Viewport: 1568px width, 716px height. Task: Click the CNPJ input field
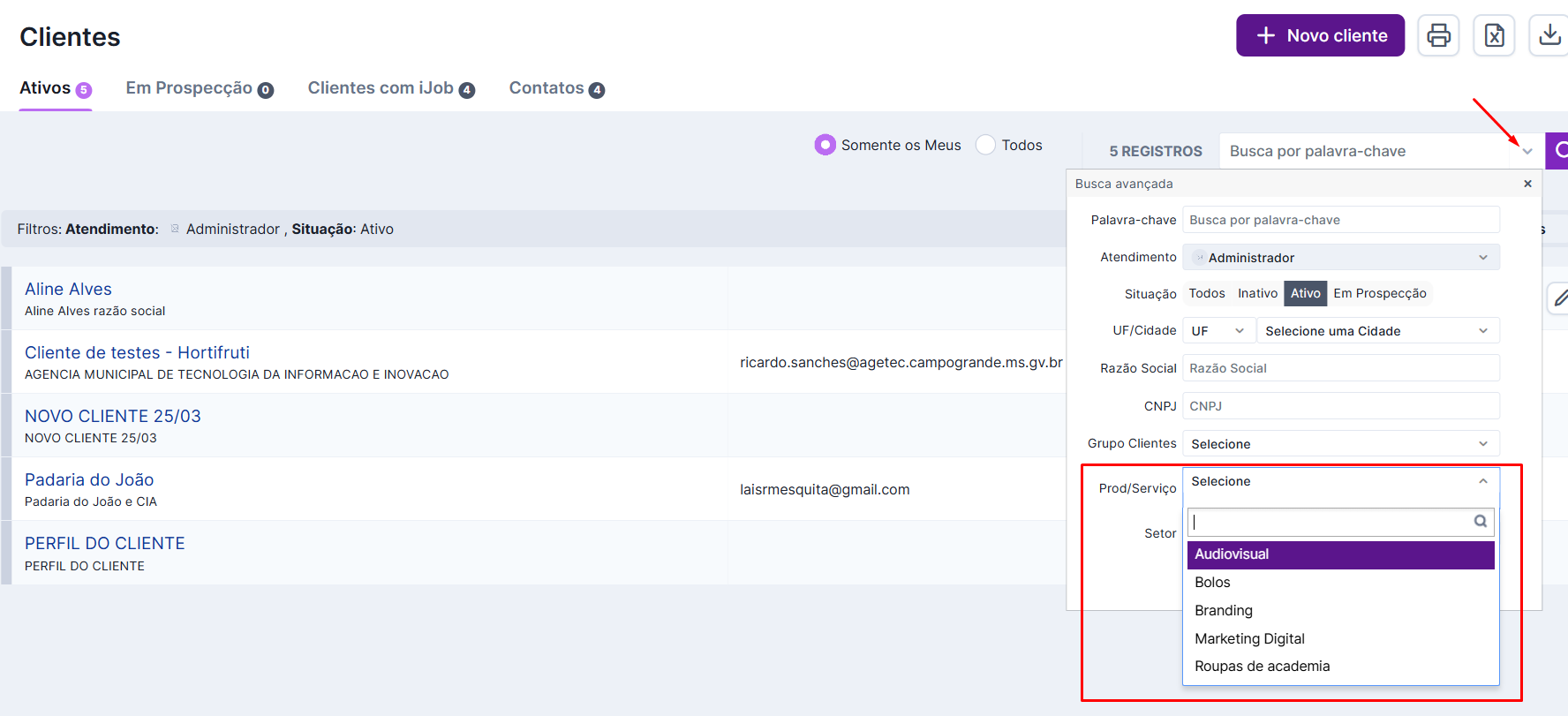[x=1340, y=406]
